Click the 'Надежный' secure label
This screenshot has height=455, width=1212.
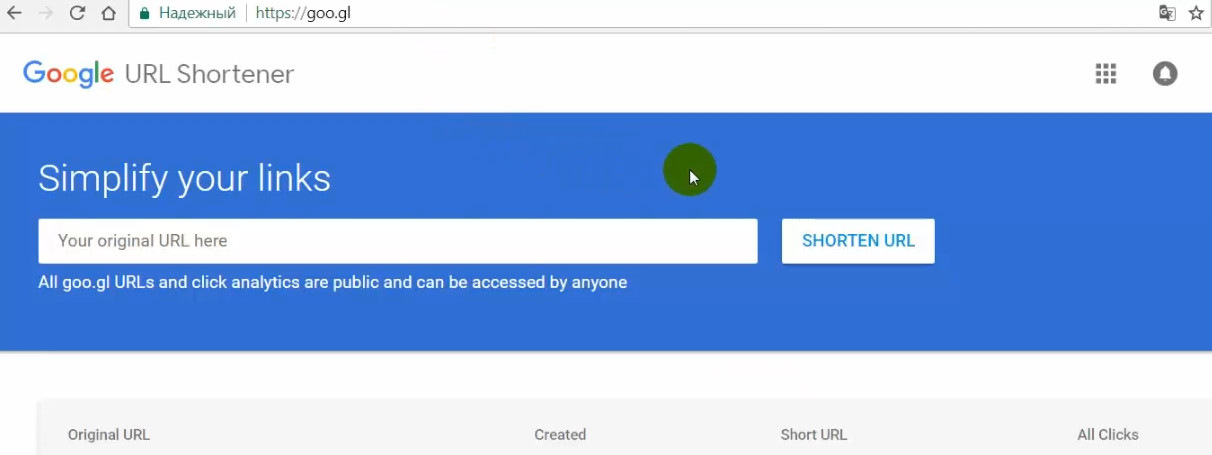point(197,14)
